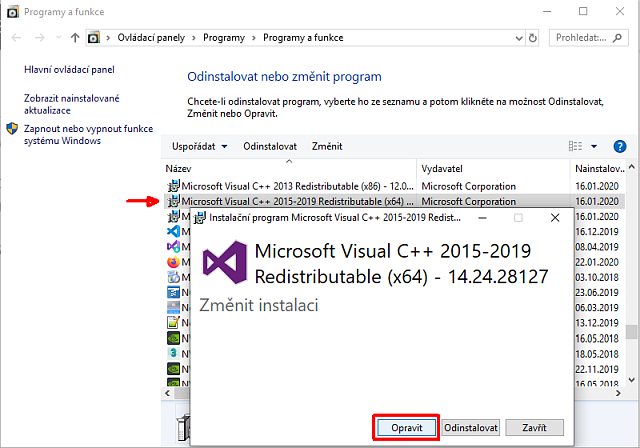Click the horizontal scrollbar left arrow
The image size is (640, 448).
click(167, 393)
